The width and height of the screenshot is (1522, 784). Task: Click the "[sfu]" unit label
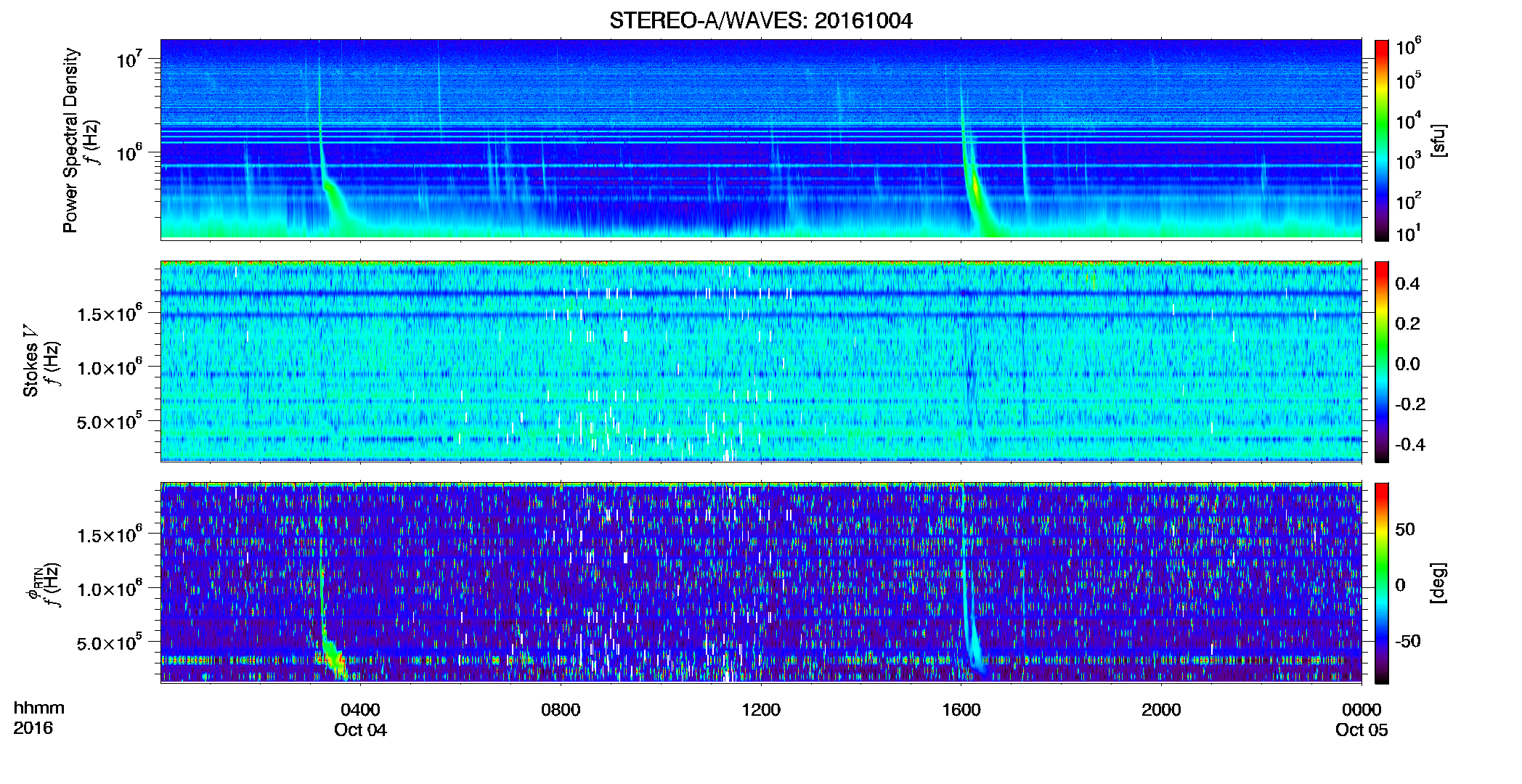point(1438,141)
